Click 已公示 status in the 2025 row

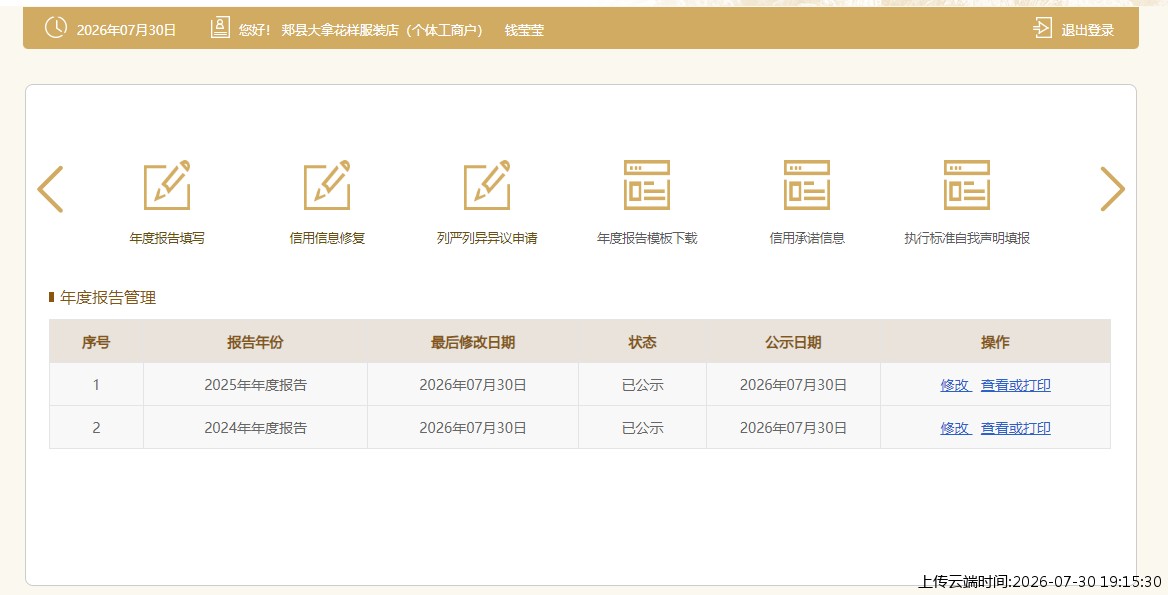(642, 385)
